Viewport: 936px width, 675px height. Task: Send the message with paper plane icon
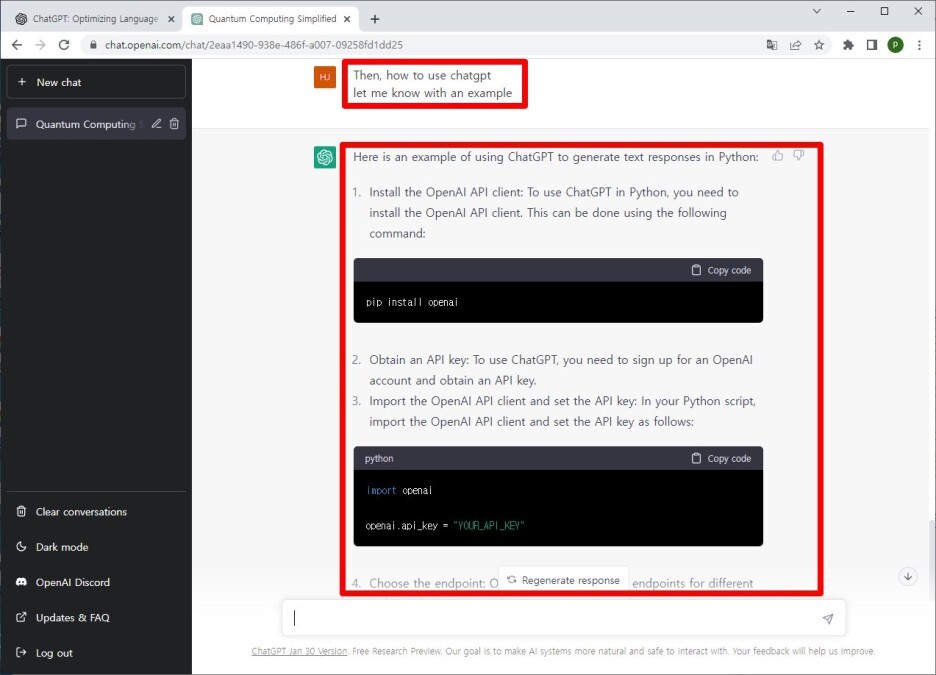click(x=827, y=618)
